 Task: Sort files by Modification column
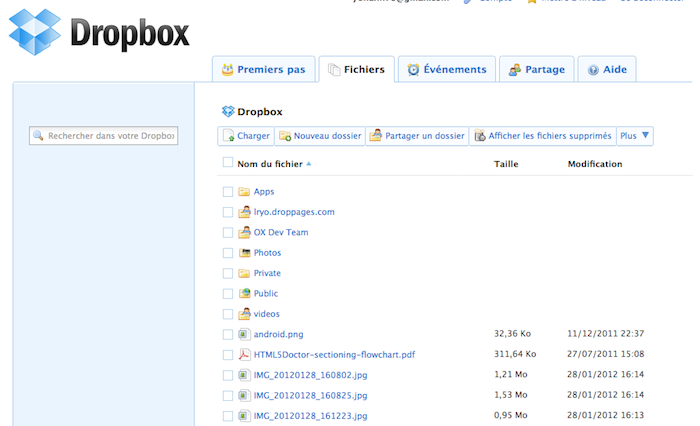point(594,164)
